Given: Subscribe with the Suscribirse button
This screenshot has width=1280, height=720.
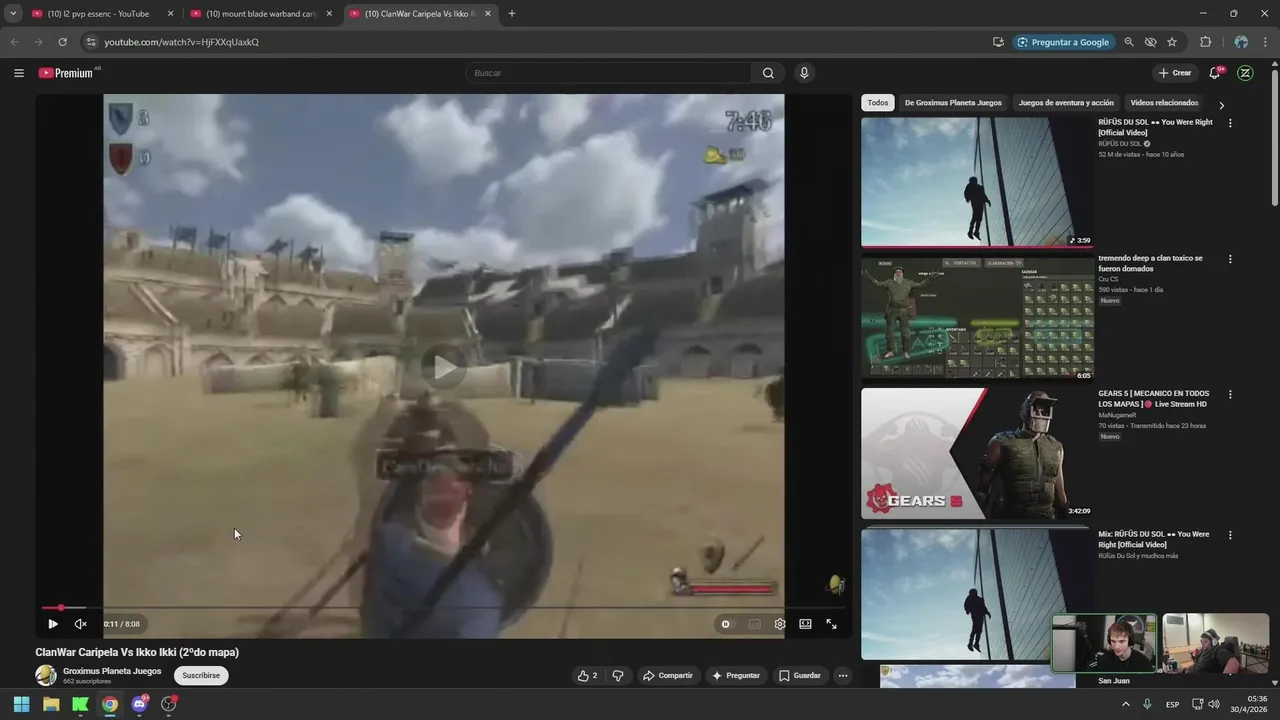Looking at the screenshot, I should click(x=201, y=676).
